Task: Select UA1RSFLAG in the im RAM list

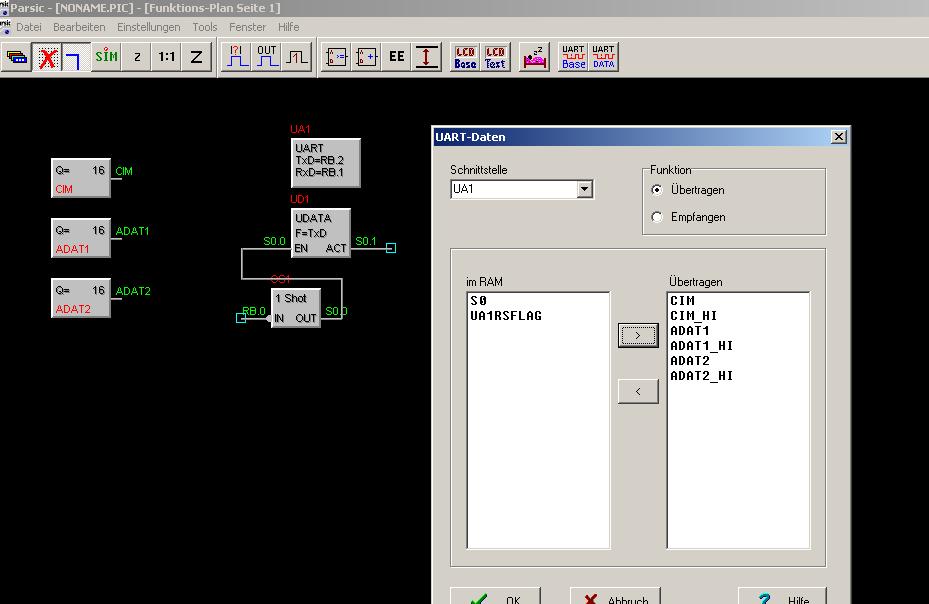Action: click(x=506, y=316)
